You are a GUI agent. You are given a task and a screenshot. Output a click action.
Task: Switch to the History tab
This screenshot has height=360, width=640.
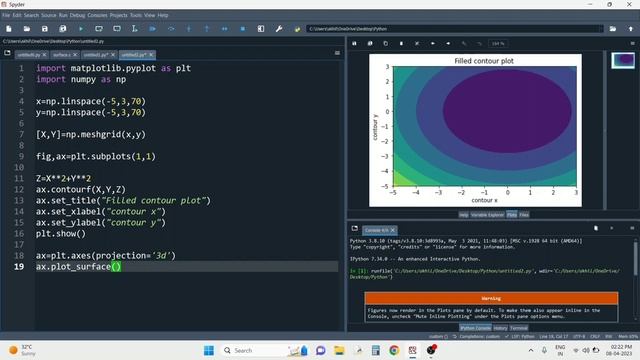tap(500, 328)
